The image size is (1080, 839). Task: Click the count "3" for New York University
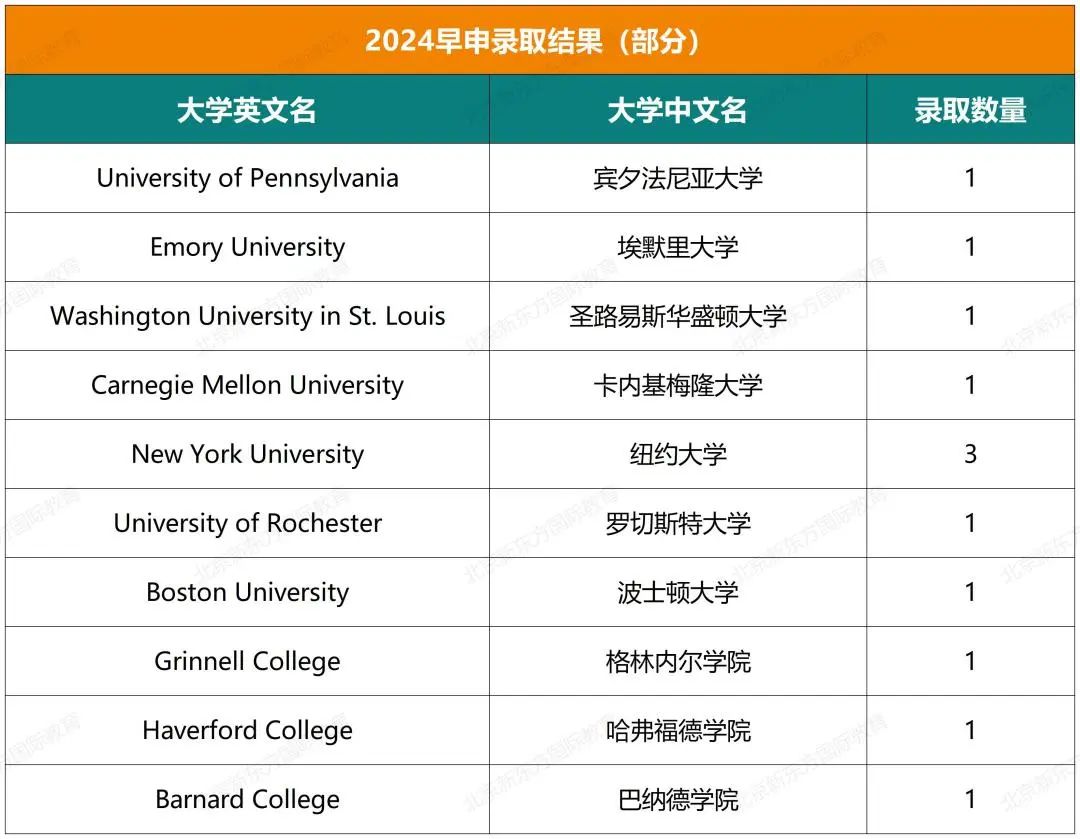(970, 454)
